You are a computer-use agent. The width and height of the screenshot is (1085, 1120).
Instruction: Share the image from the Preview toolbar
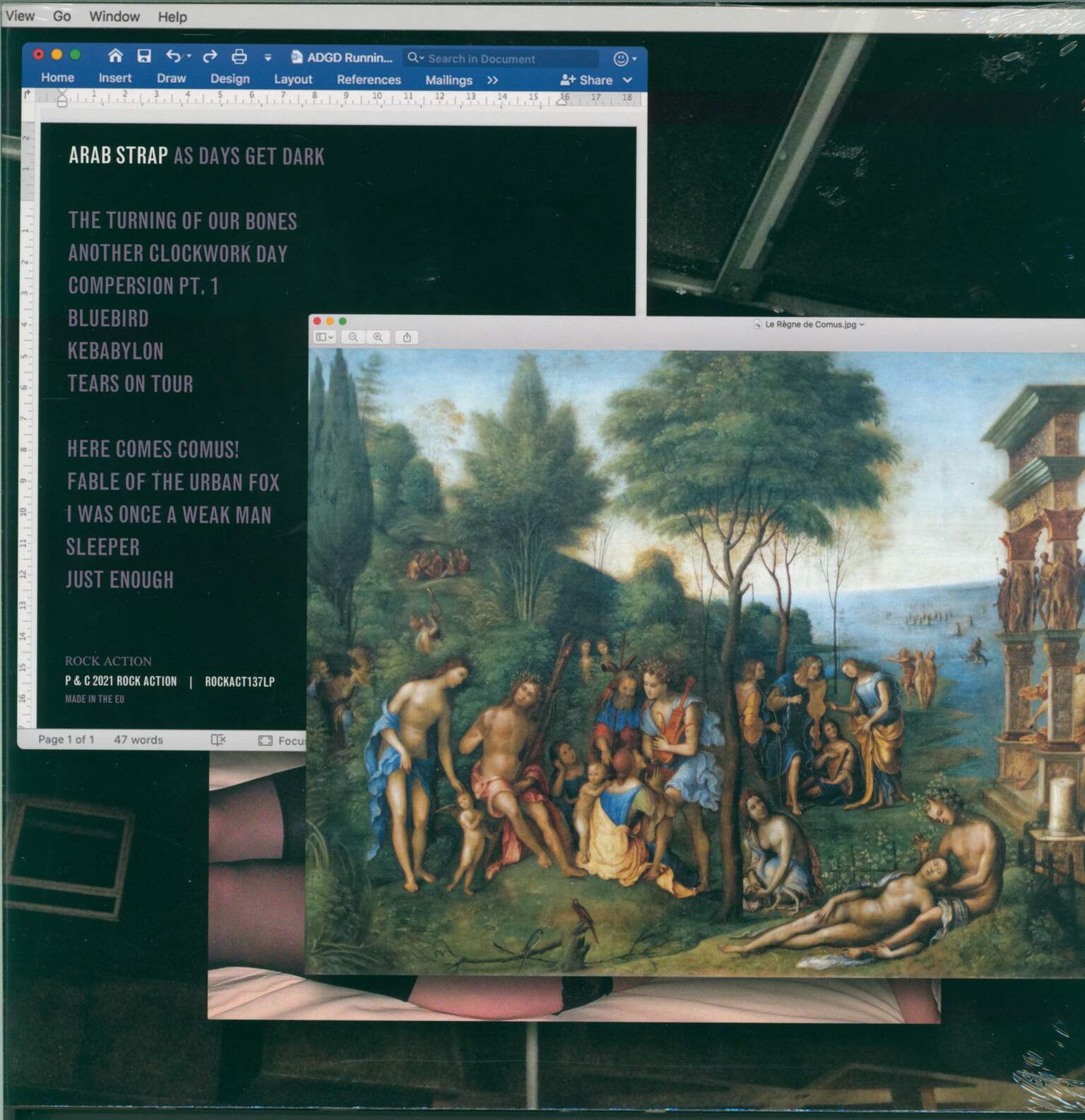pyautogui.click(x=407, y=338)
